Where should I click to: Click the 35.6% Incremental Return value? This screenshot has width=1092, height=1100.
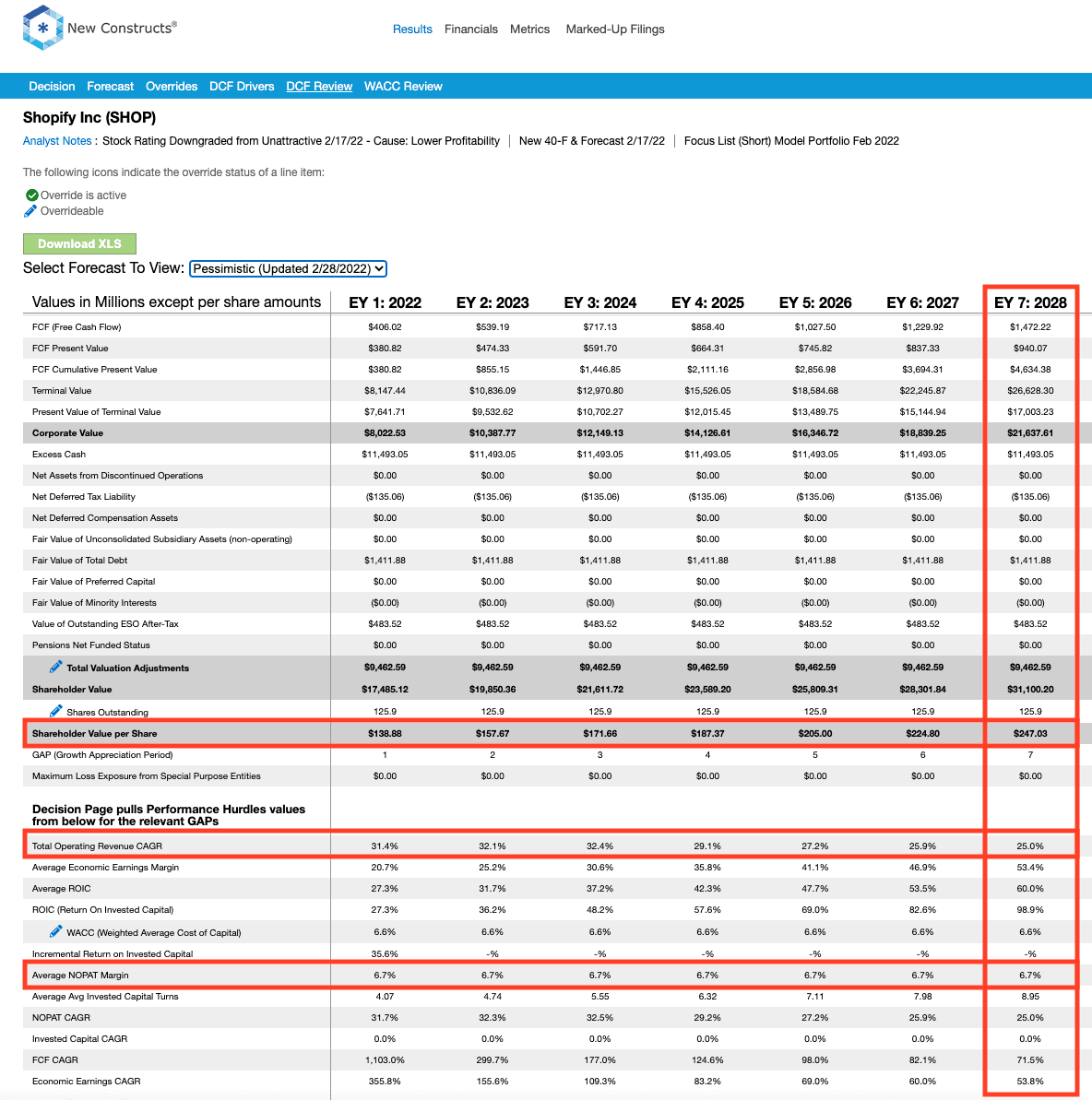point(386,954)
